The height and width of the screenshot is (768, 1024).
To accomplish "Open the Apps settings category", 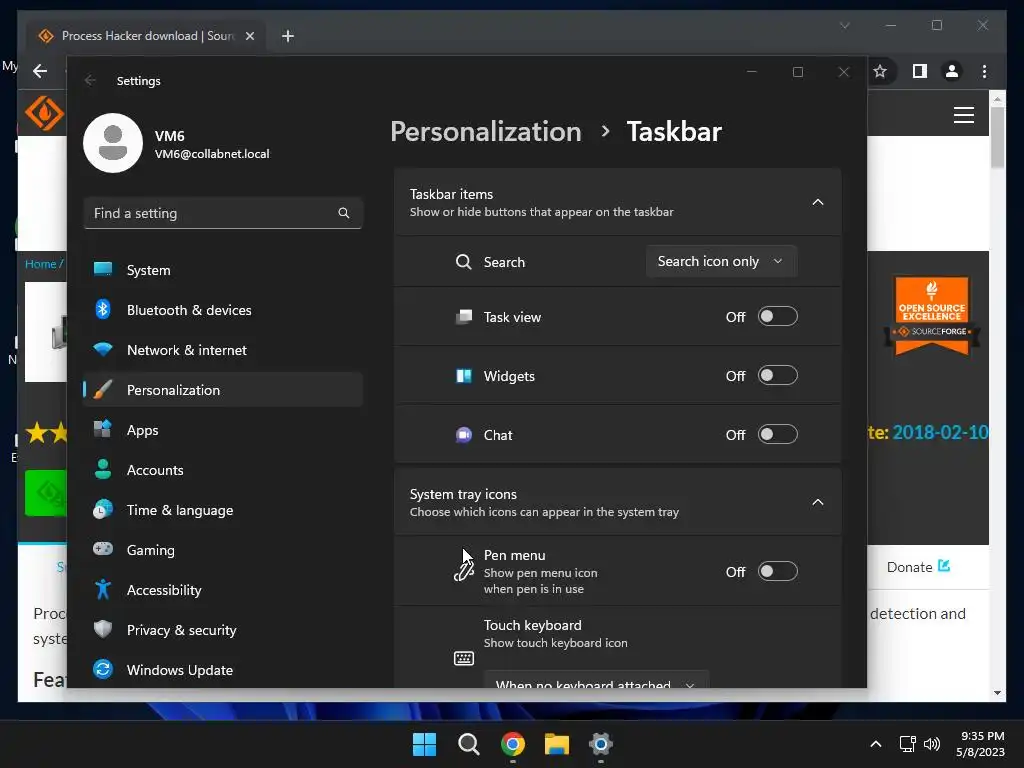I will 223,430.
